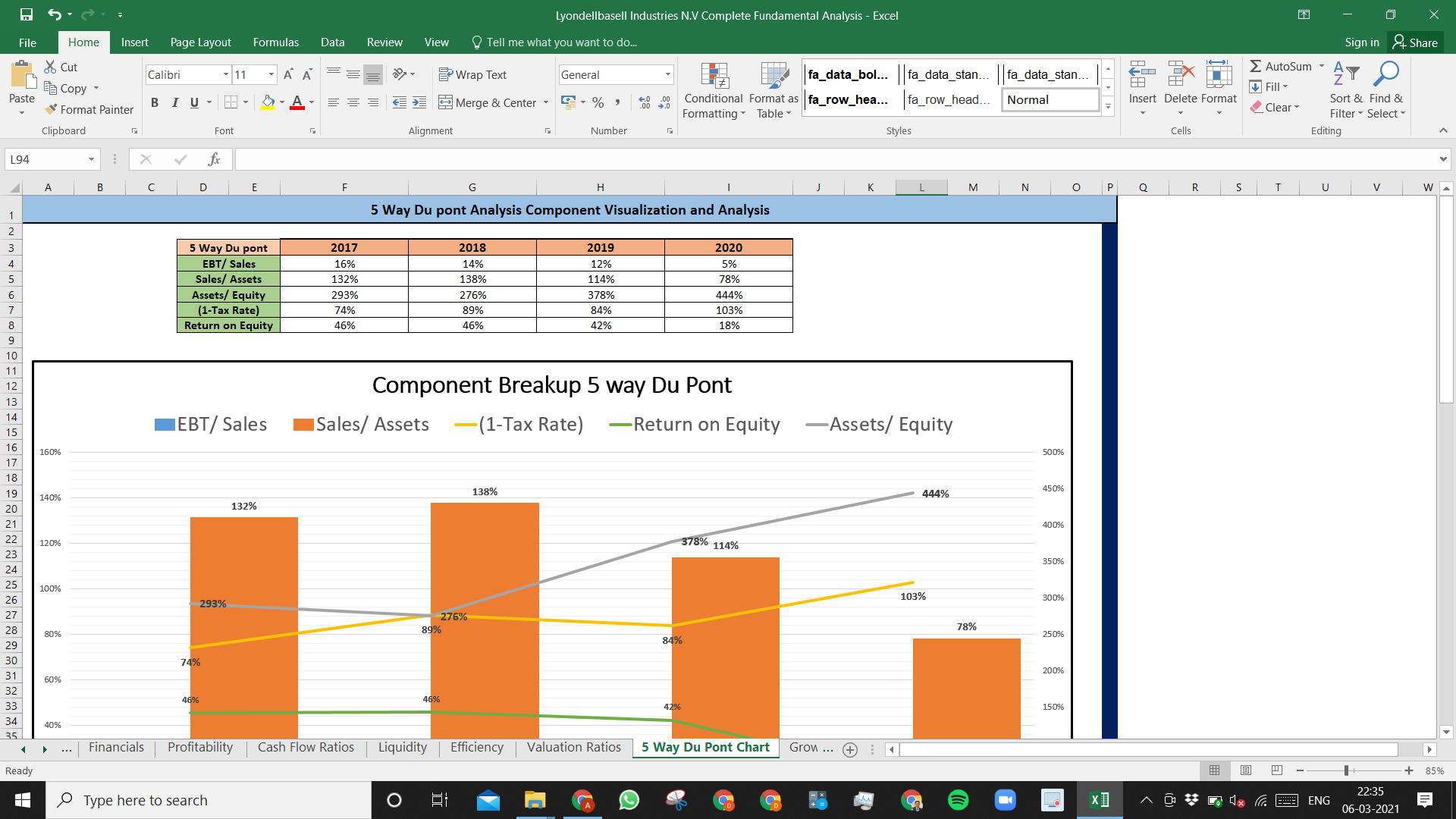1456x819 pixels.
Task: Toggle Normal view in status bar
Action: click(1215, 770)
